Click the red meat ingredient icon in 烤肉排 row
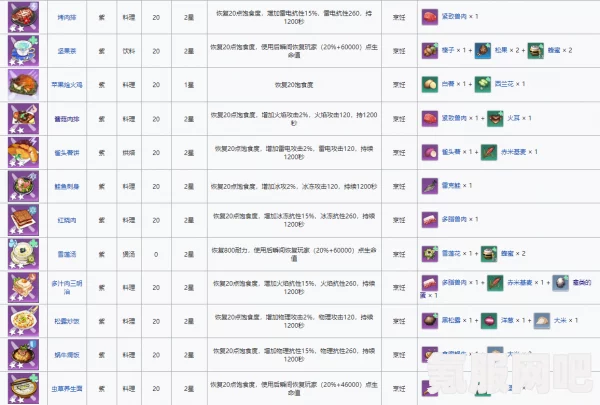 [430, 17]
